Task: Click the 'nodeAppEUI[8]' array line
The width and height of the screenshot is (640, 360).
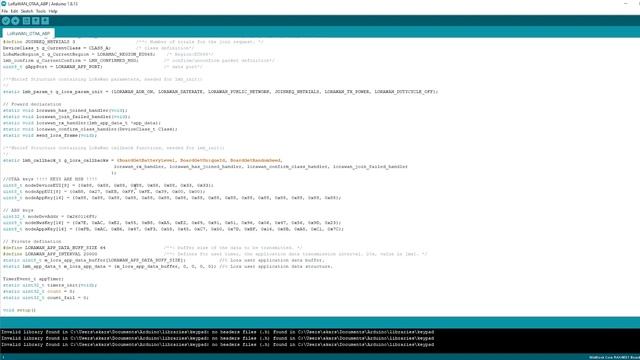Action: tap(104, 191)
